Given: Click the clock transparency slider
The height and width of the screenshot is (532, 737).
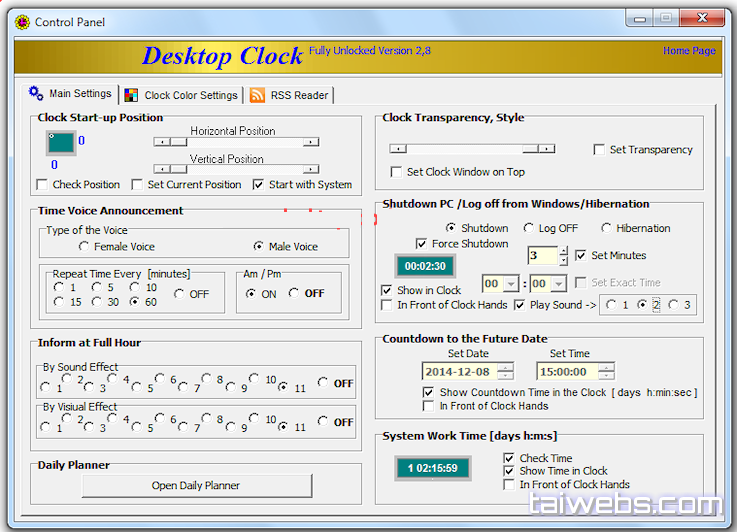Looking at the screenshot, I should [x=472, y=148].
